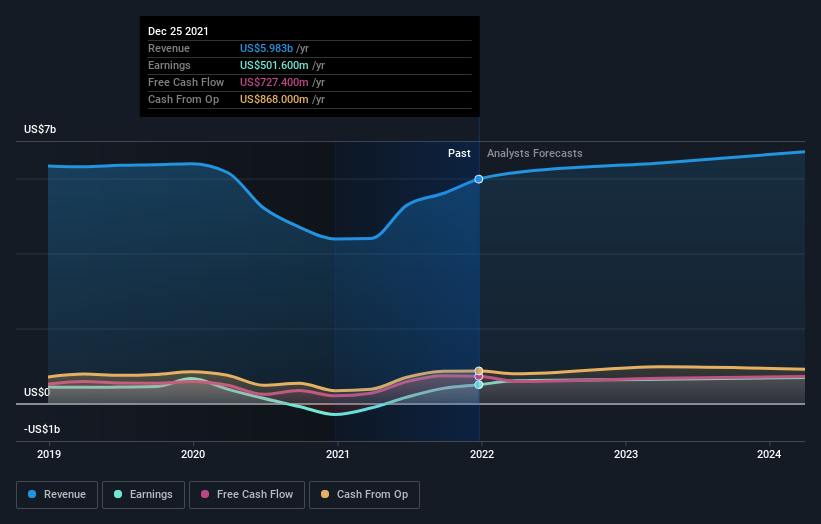The height and width of the screenshot is (524, 821).
Task: Click the Revenue row label in tooltip
Action: [x=169, y=48]
